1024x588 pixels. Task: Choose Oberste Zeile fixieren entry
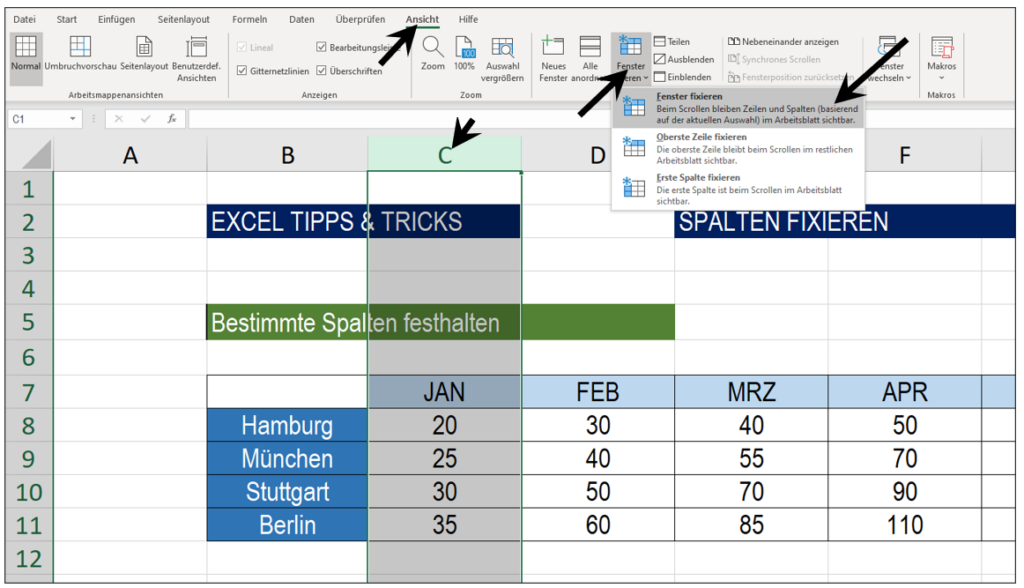click(x=738, y=148)
